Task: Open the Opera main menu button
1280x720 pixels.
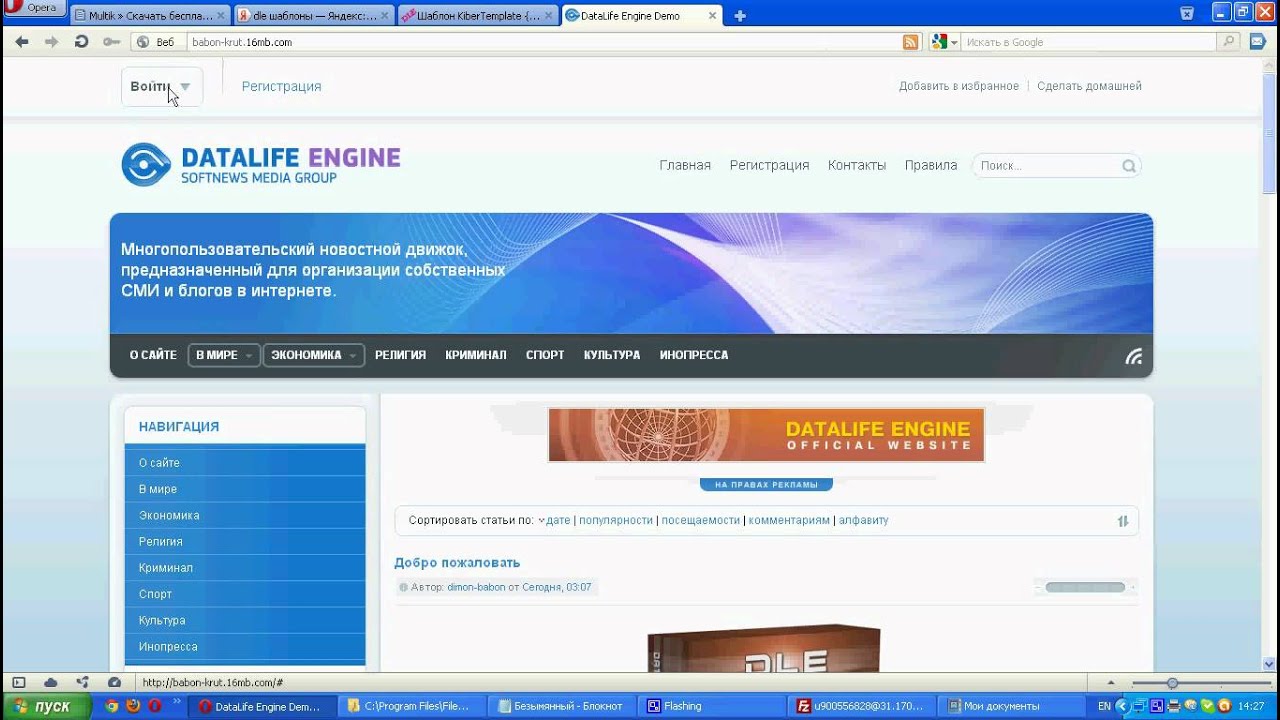Action: pyautogui.click(x=34, y=8)
